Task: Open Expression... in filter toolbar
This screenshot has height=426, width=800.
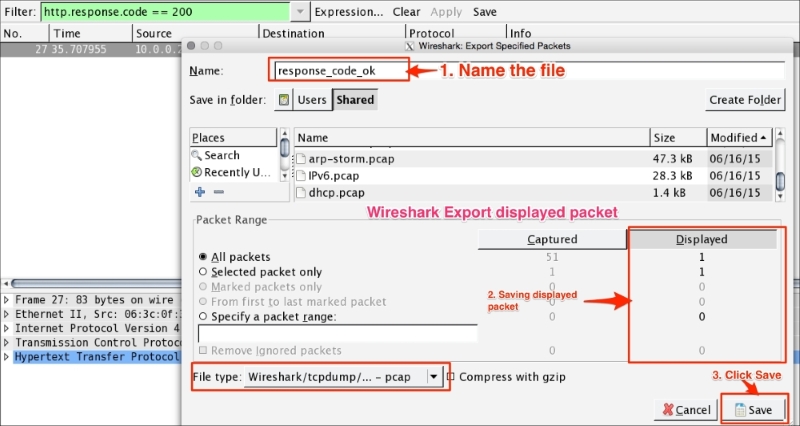Action: point(349,12)
